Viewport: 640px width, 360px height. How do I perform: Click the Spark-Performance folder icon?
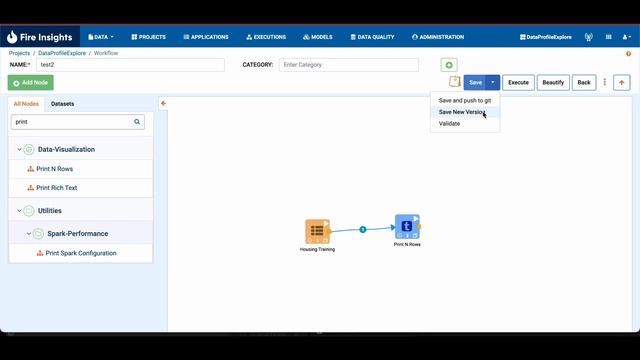tap(38, 234)
